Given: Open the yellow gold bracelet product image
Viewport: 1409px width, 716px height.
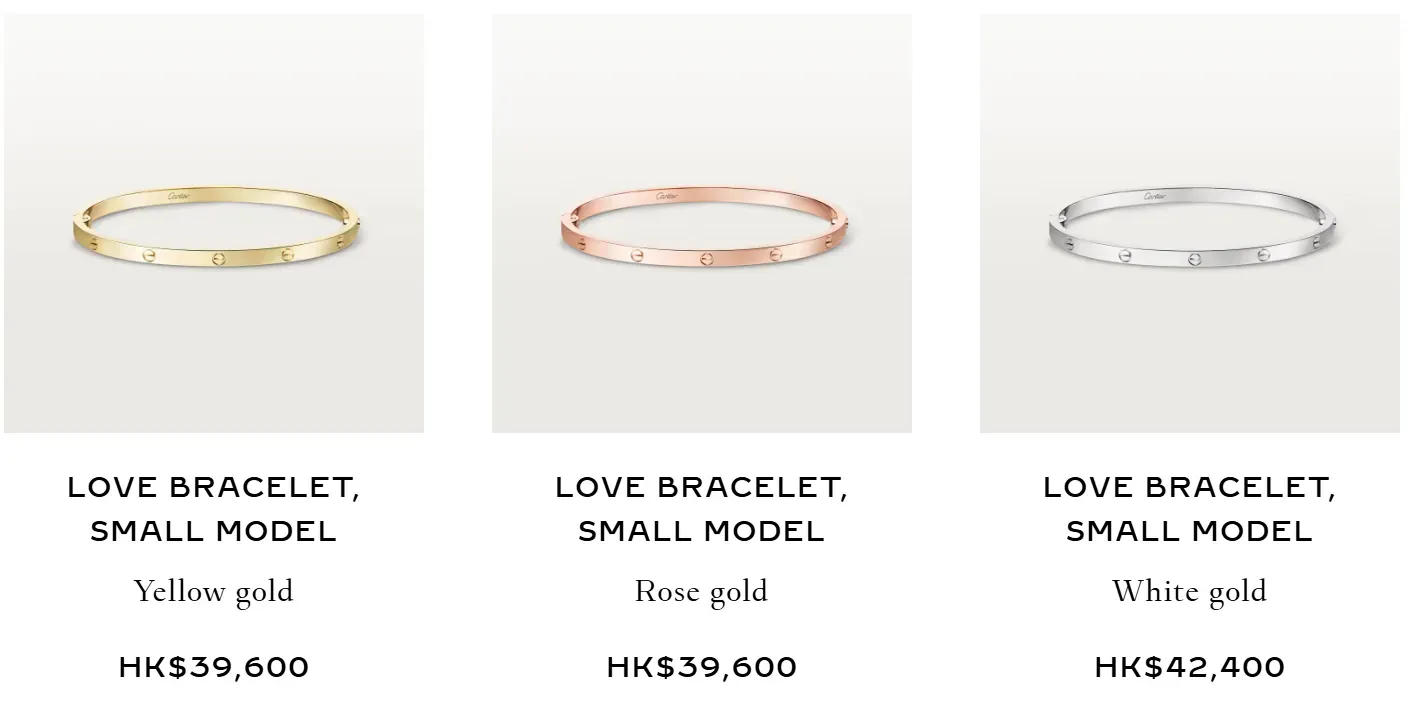Looking at the screenshot, I should [214, 223].
